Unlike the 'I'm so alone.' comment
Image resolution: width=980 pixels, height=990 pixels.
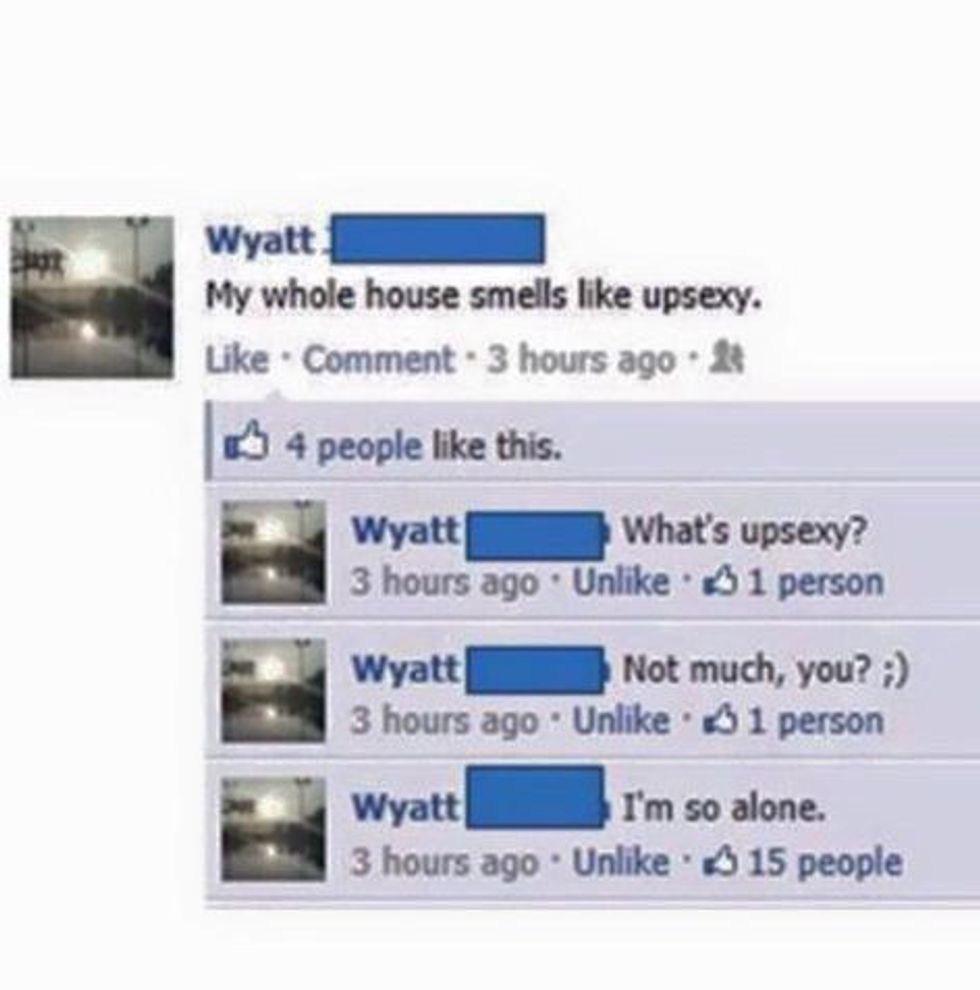[621, 861]
